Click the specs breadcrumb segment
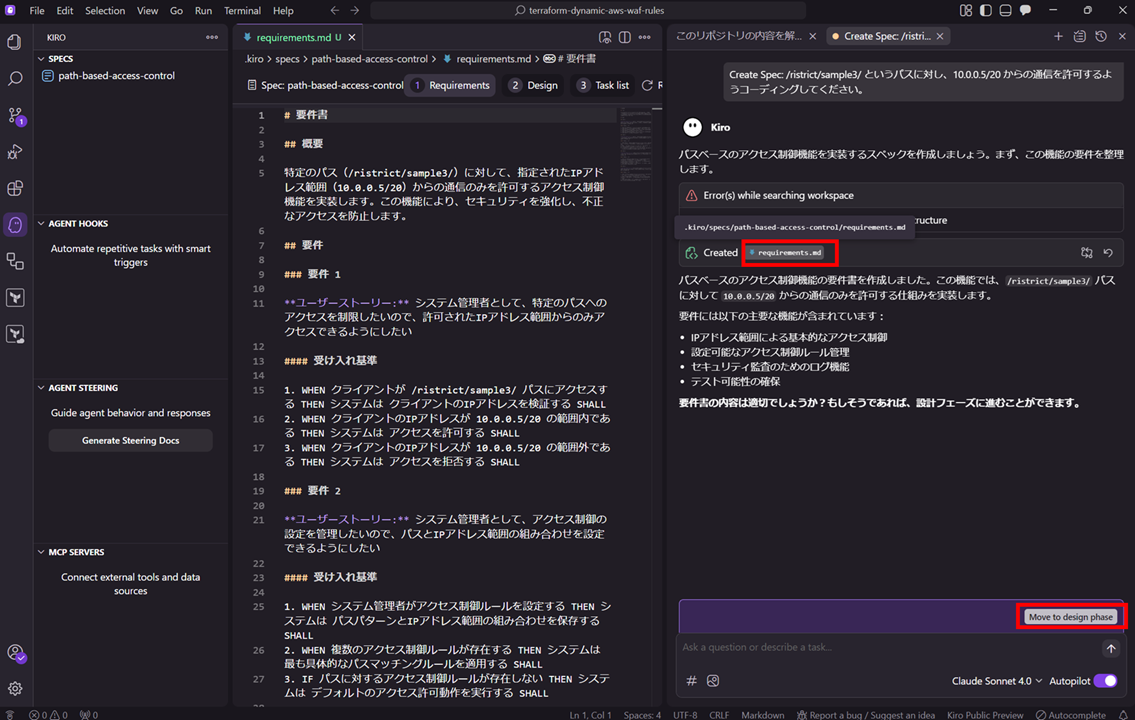The image size is (1135, 720). (287, 59)
